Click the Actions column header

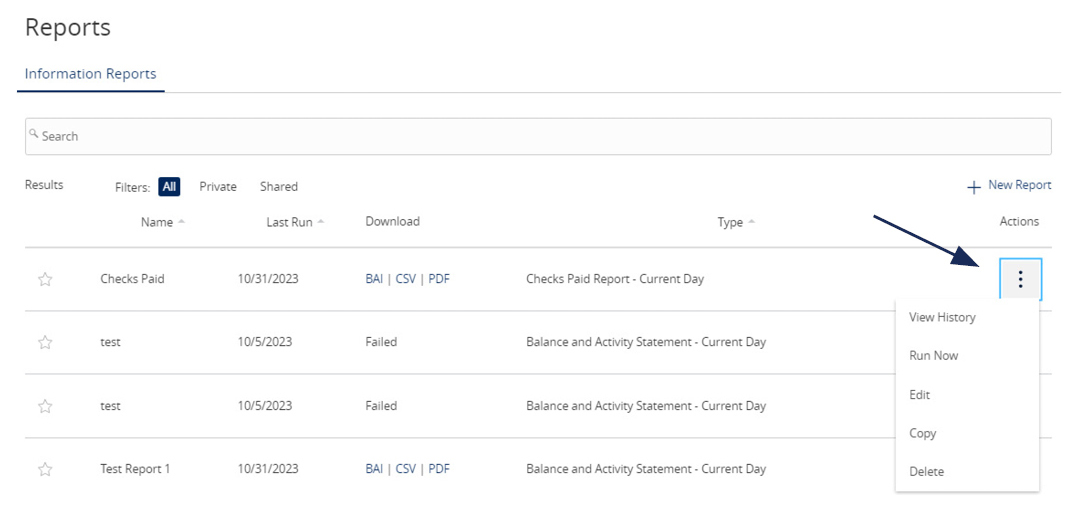point(1019,221)
